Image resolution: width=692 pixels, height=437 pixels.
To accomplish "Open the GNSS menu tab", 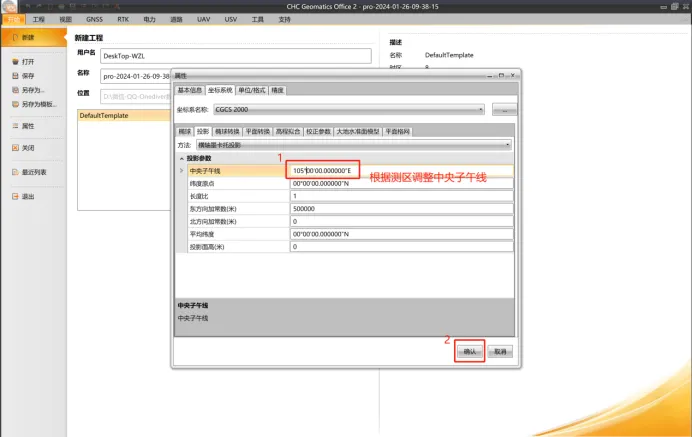I will (x=94, y=19).
